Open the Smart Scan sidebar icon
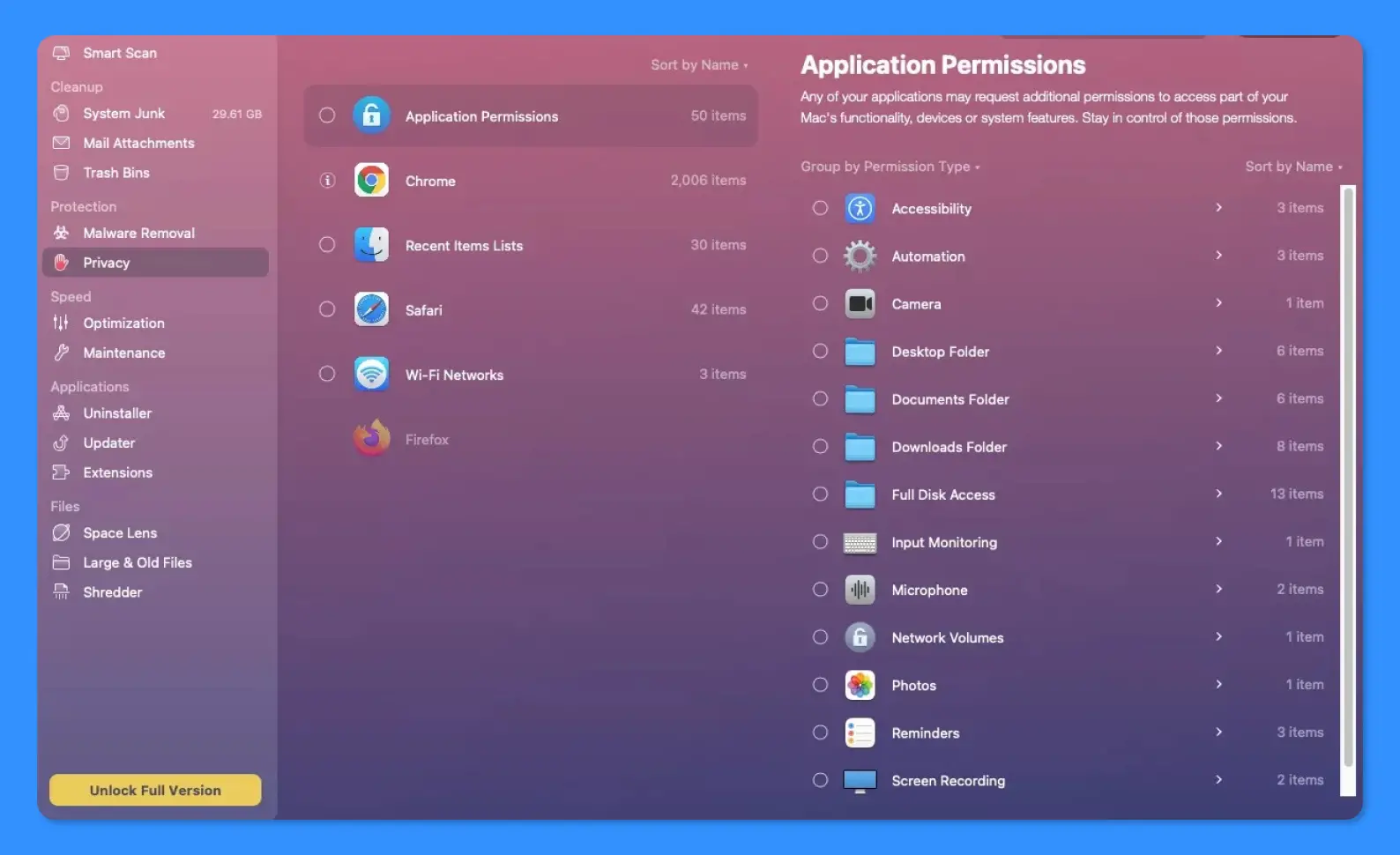 pyautogui.click(x=61, y=53)
